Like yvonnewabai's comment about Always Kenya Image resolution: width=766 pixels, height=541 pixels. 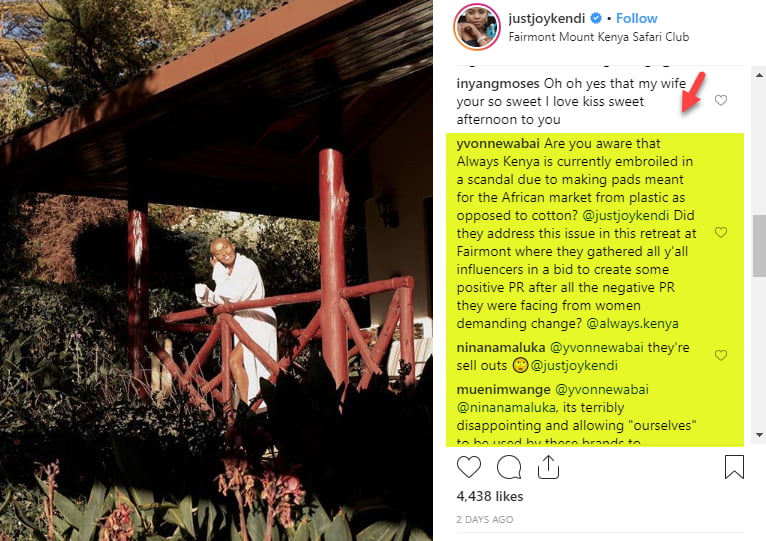pos(720,232)
